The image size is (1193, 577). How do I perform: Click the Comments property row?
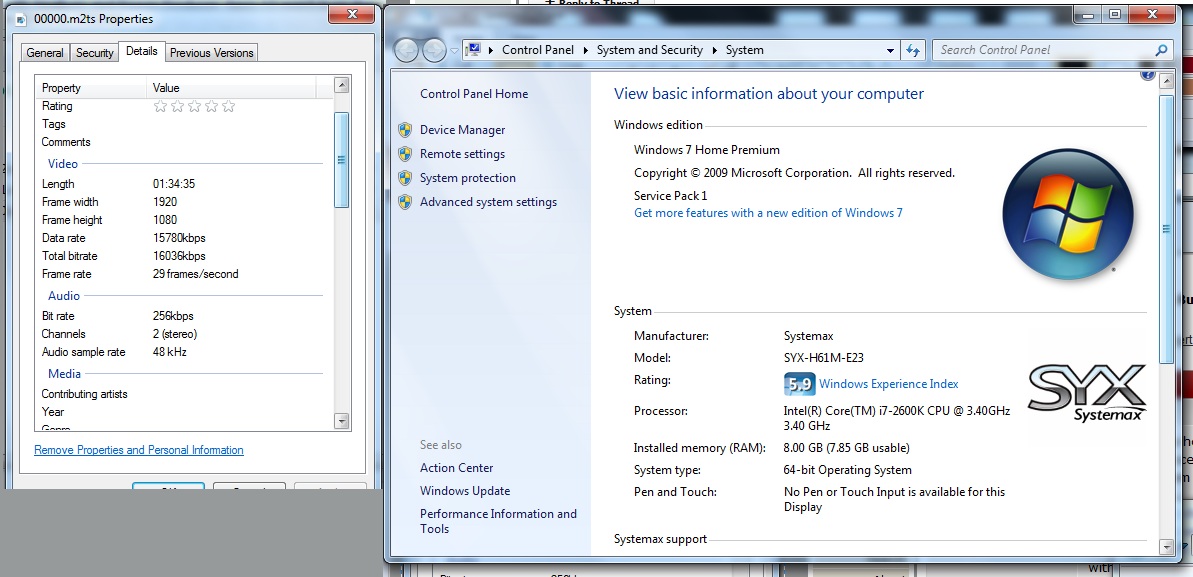(x=184, y=142)
